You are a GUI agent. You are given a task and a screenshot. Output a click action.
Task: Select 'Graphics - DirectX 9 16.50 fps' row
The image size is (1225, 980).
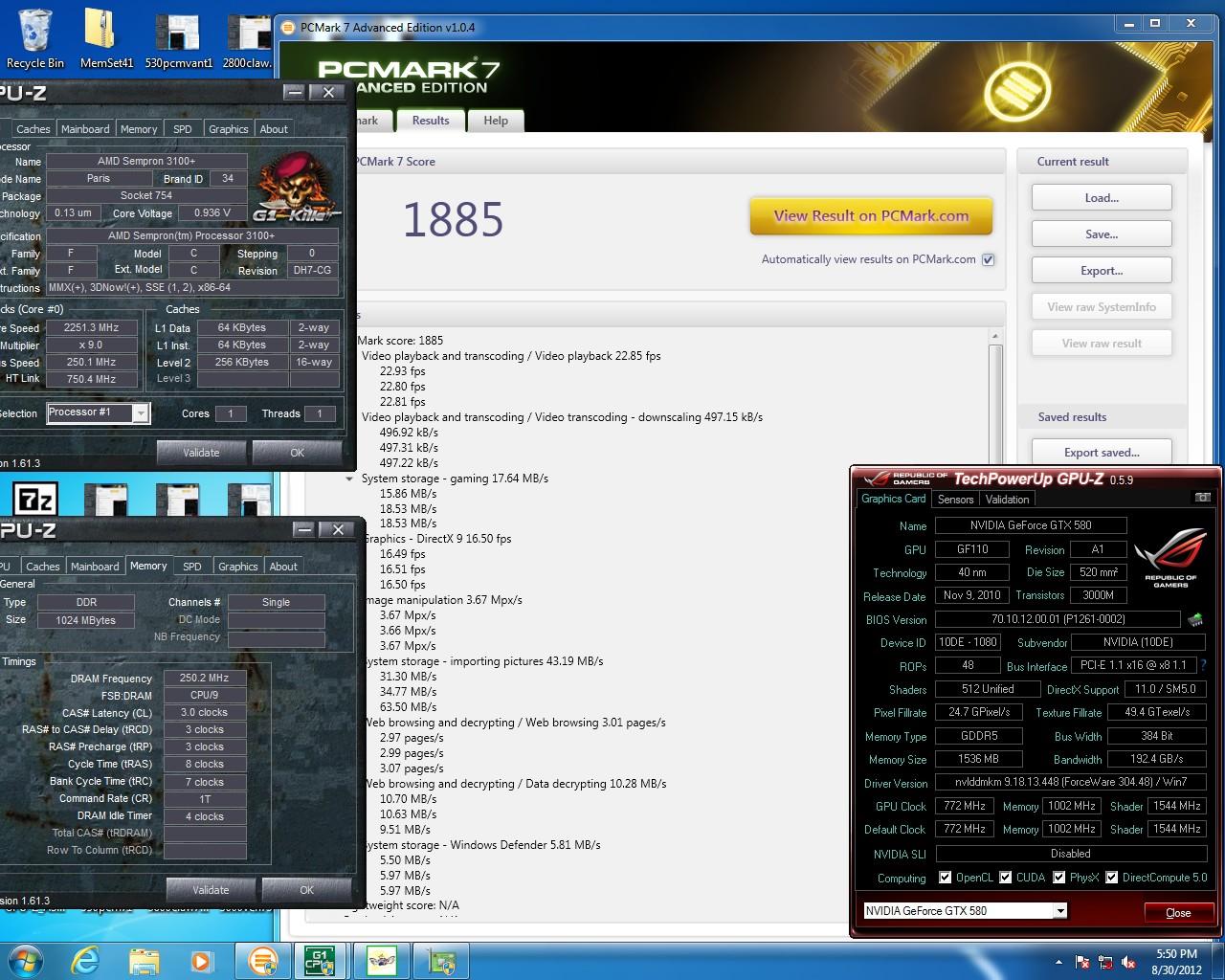[436, 539]
